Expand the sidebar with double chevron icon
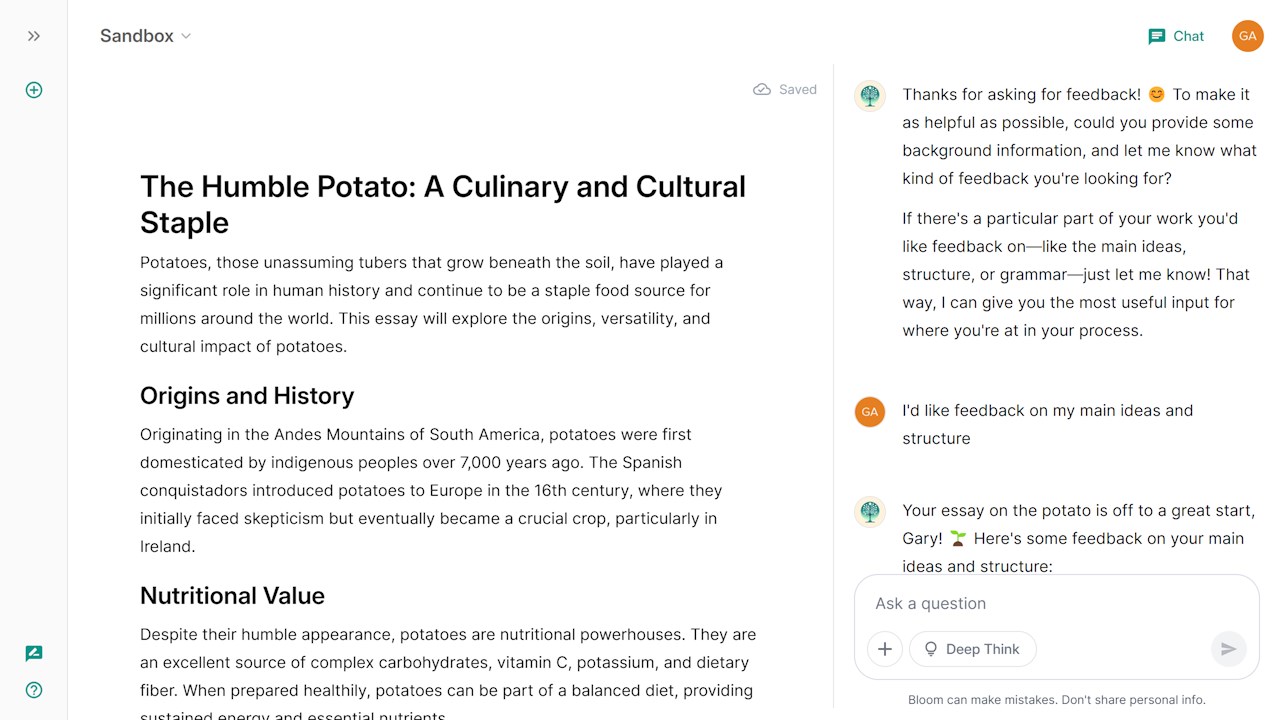 coord(34,36)
